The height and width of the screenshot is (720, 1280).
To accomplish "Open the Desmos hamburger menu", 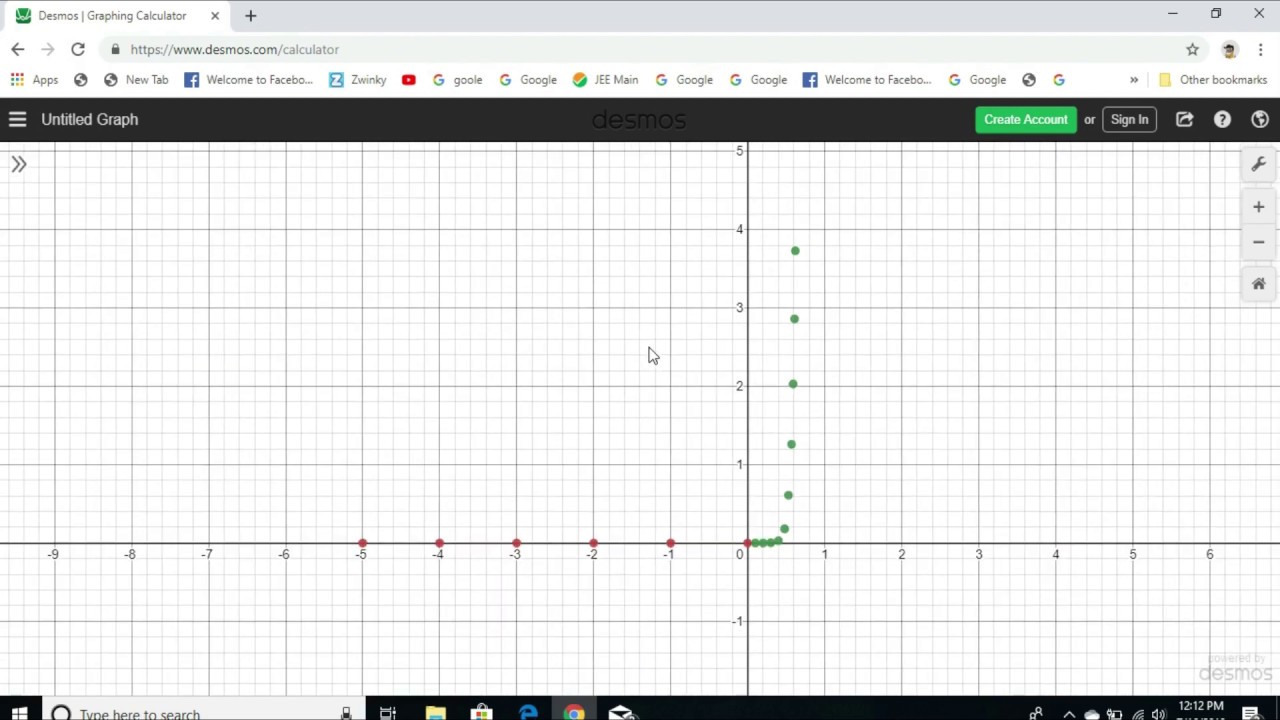I will click(17, 119).
